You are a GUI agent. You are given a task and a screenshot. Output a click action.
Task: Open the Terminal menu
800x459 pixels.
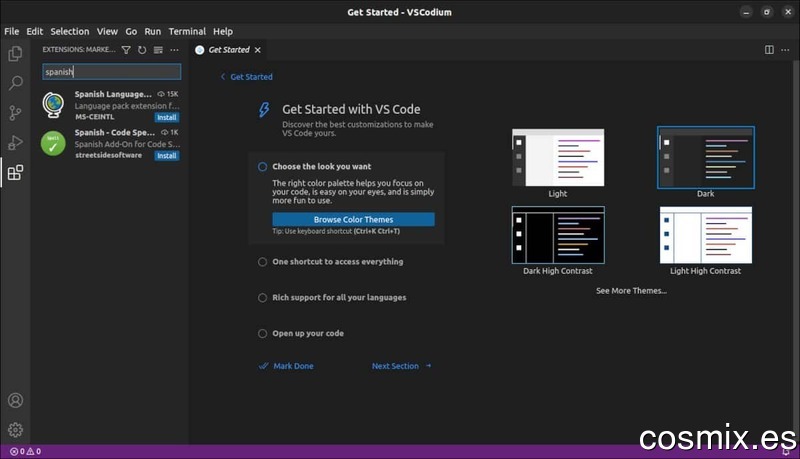click(187, 31)
